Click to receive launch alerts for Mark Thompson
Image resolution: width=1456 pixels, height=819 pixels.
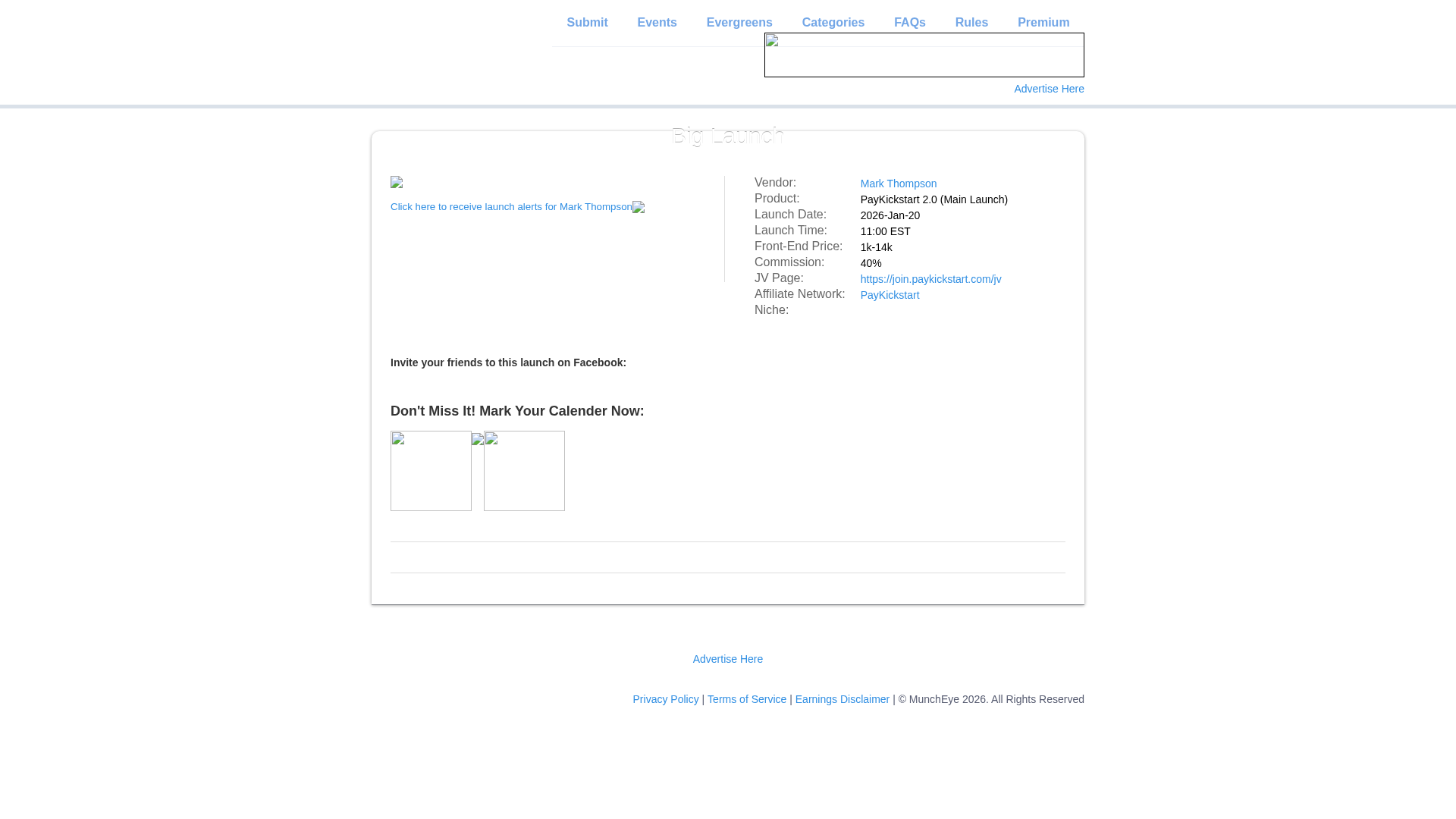511,207
